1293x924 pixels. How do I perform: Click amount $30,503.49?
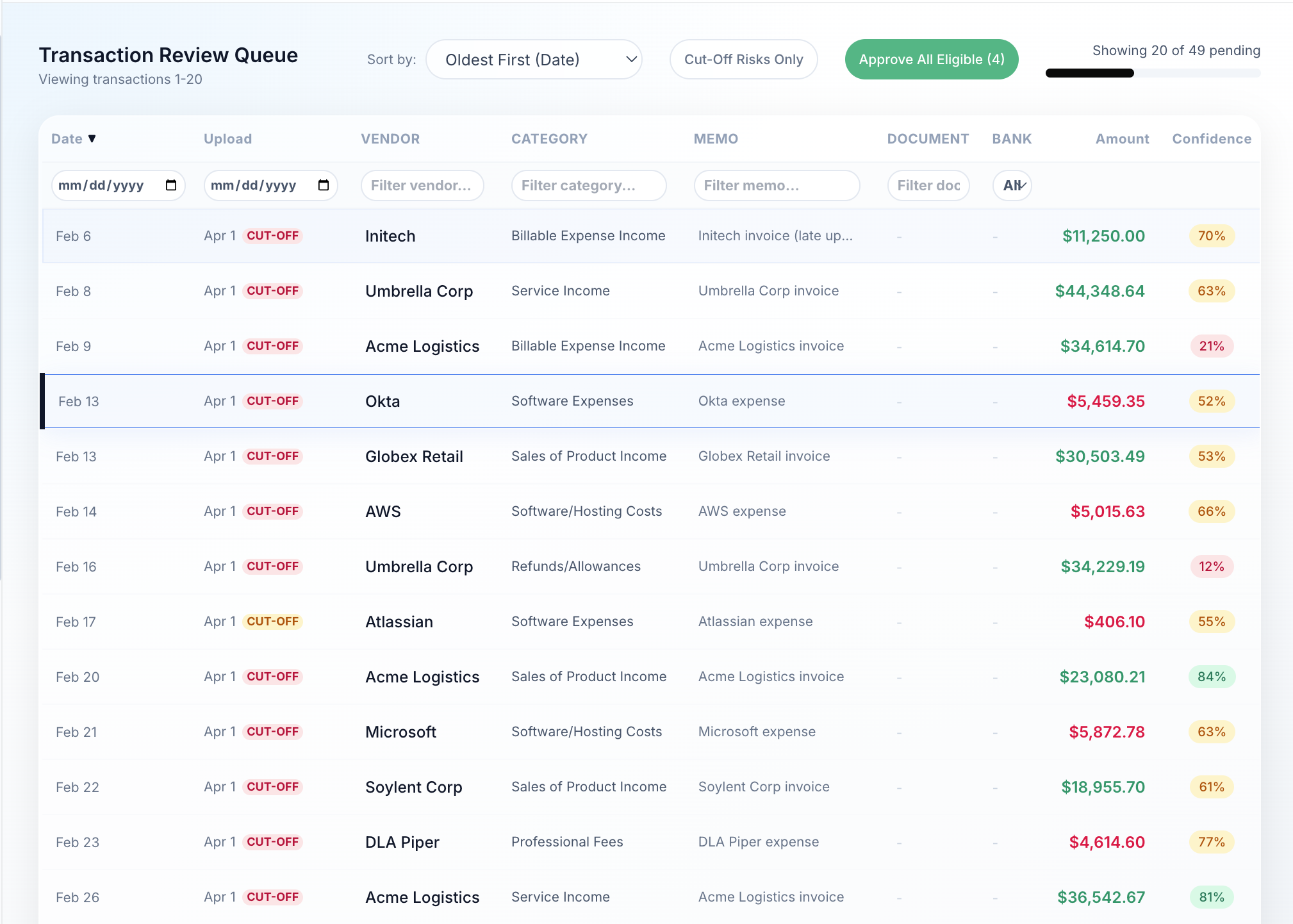point(1100,456)
